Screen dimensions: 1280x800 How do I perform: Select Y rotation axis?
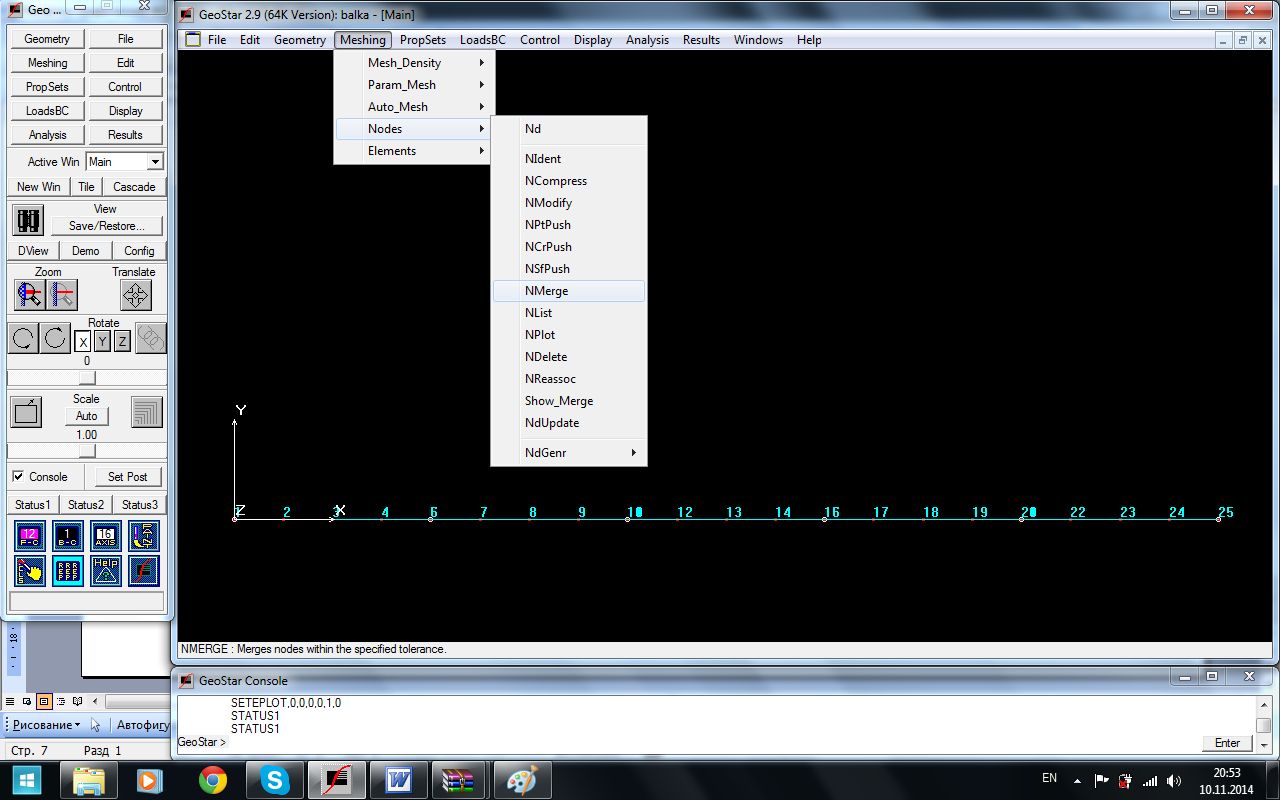102,342
